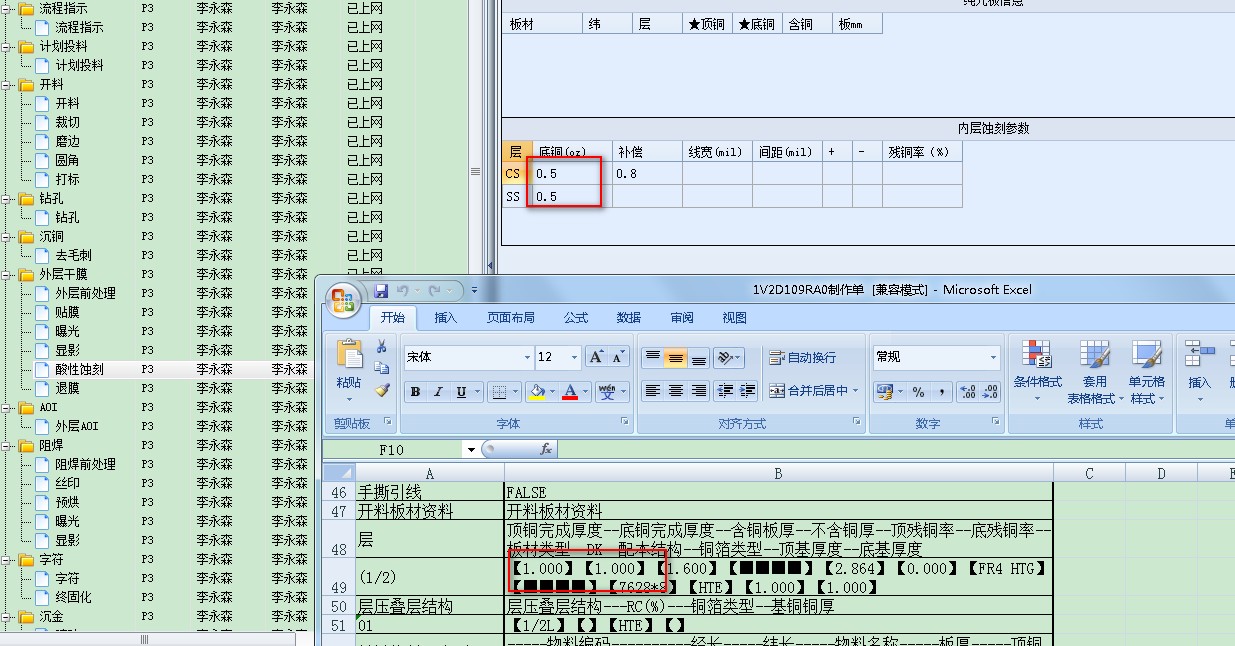Click the Copy icon in clipboard group
The width and height of the screenshot is (1235, 646).
click(x=381, y=369)
